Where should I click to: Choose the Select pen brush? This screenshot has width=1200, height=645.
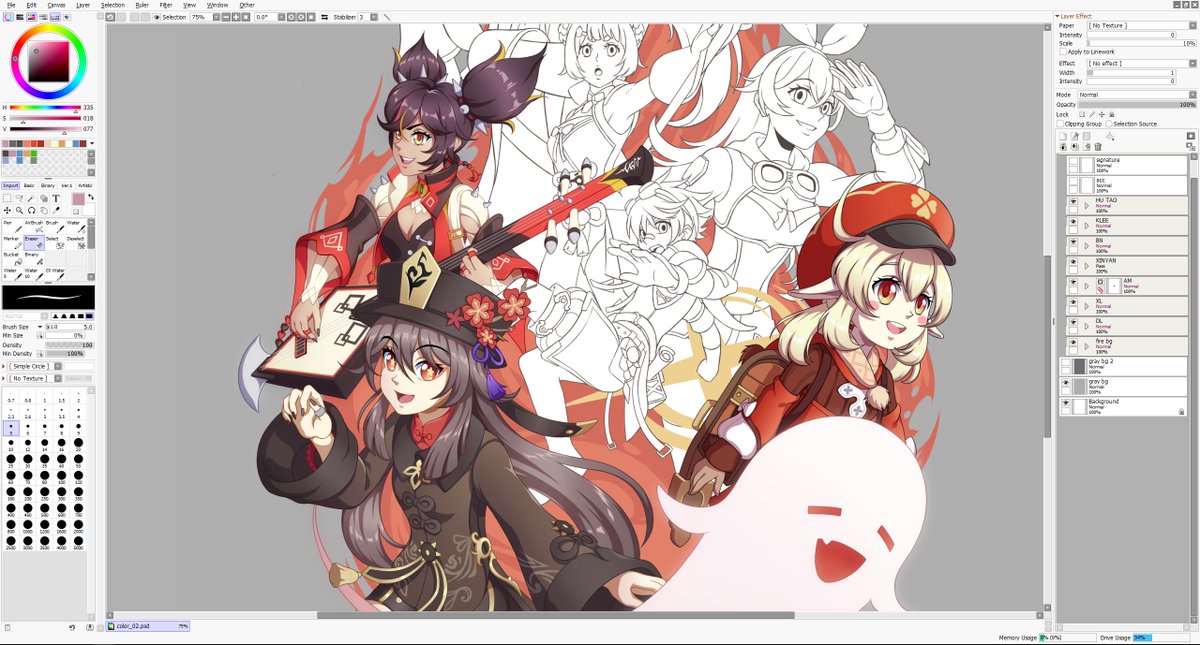[53, 243]
